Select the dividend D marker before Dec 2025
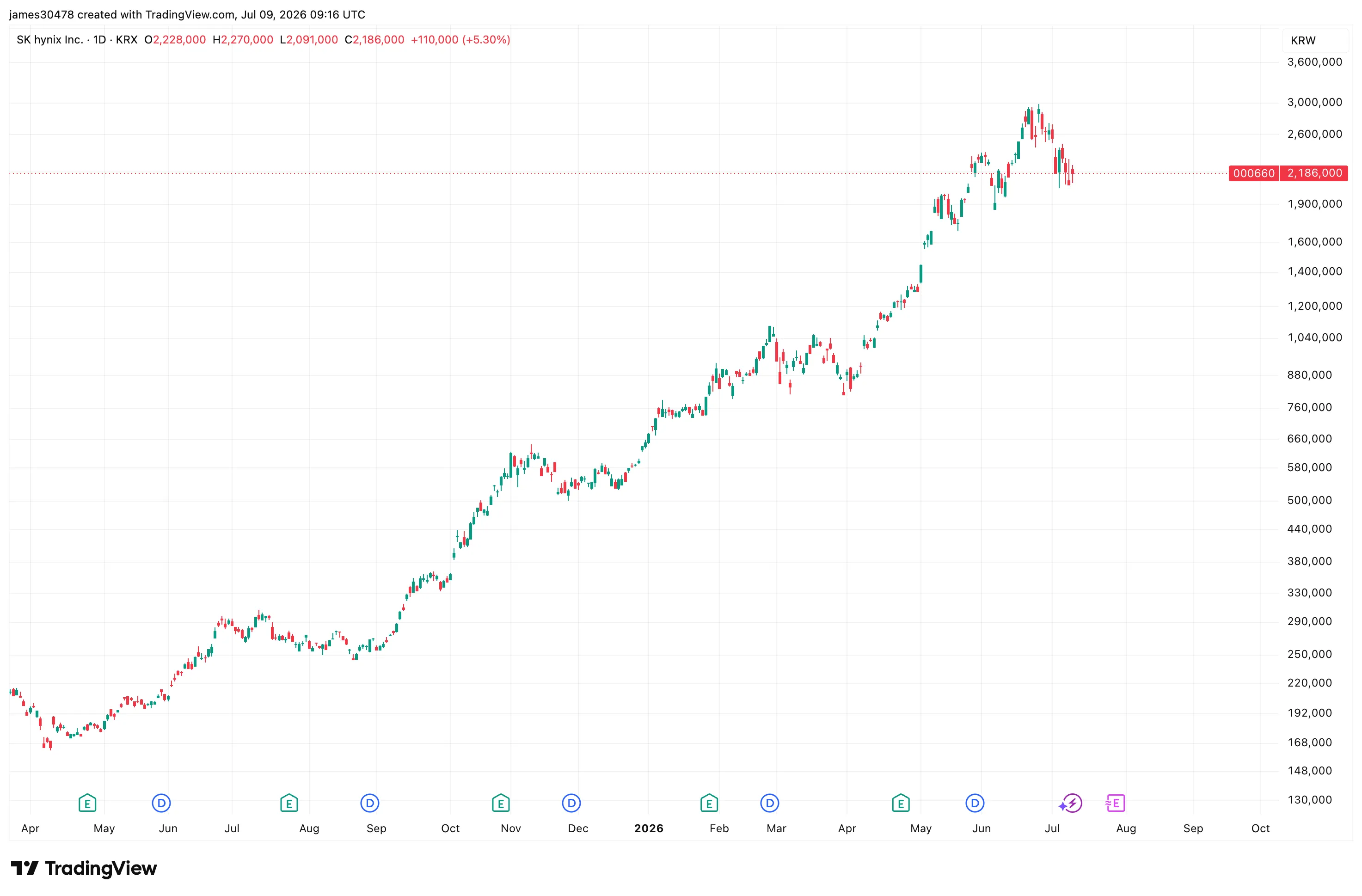This screenshot has height=896, width=1362. tap(571, 804)
